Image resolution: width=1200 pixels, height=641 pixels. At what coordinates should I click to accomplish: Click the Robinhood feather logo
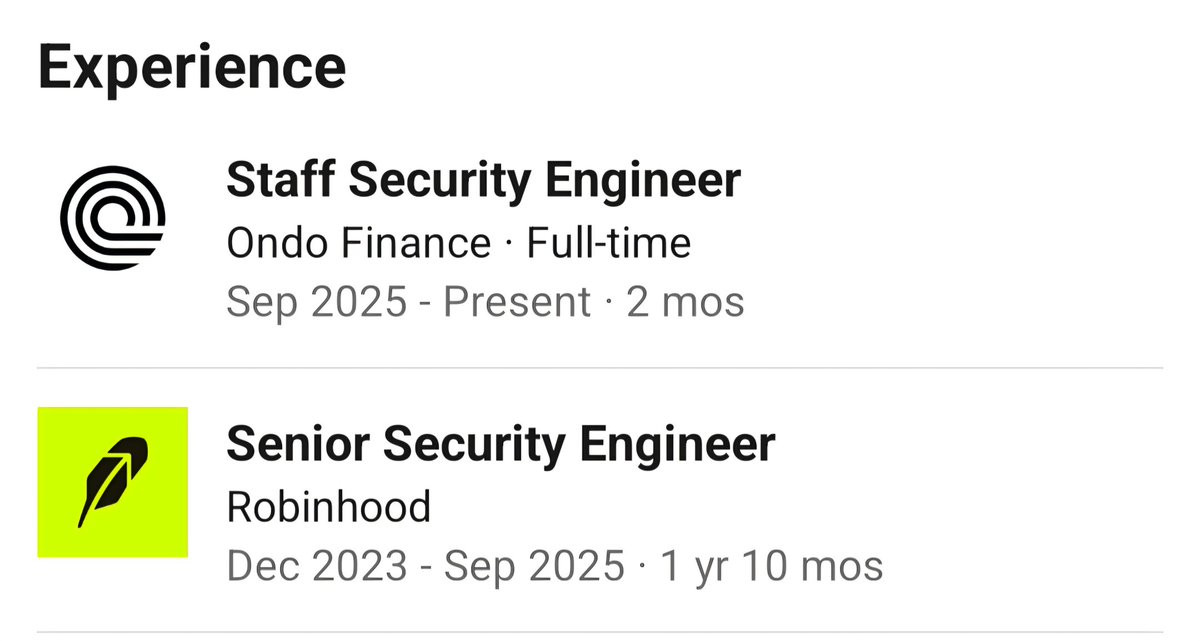coord(112,482)
